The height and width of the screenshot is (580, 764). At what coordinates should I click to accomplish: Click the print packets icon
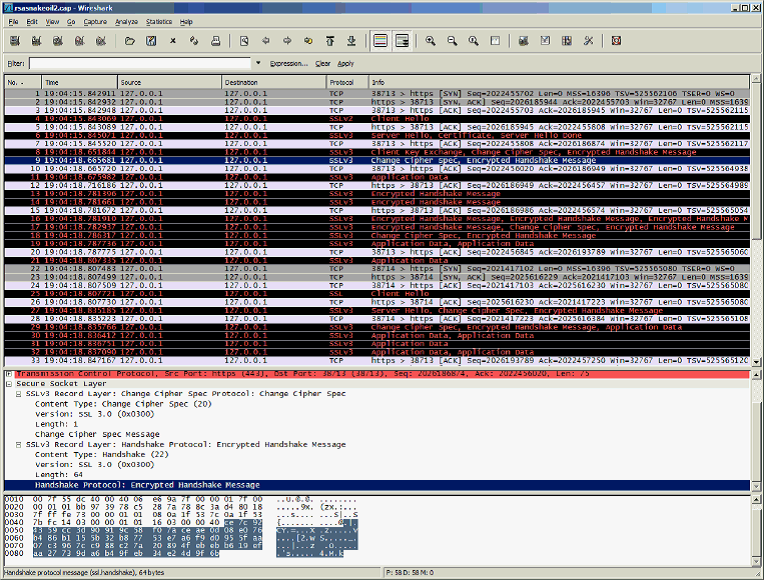click(x=217, y=41)
